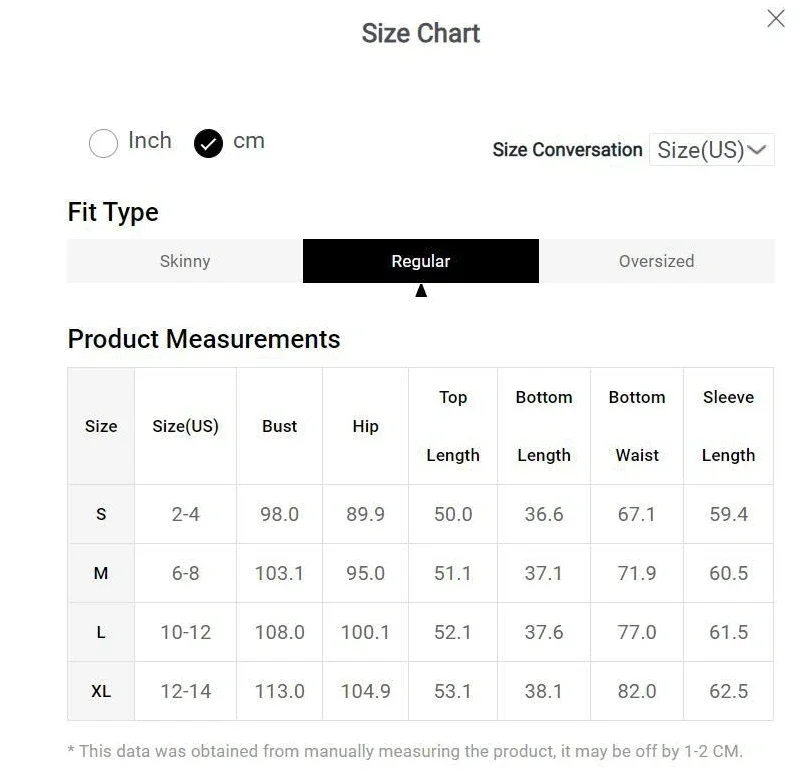The width and height of the screenshot is (809, 781).
Task: Click the Sleeve Length column header
Action: [x=728, y=426]
